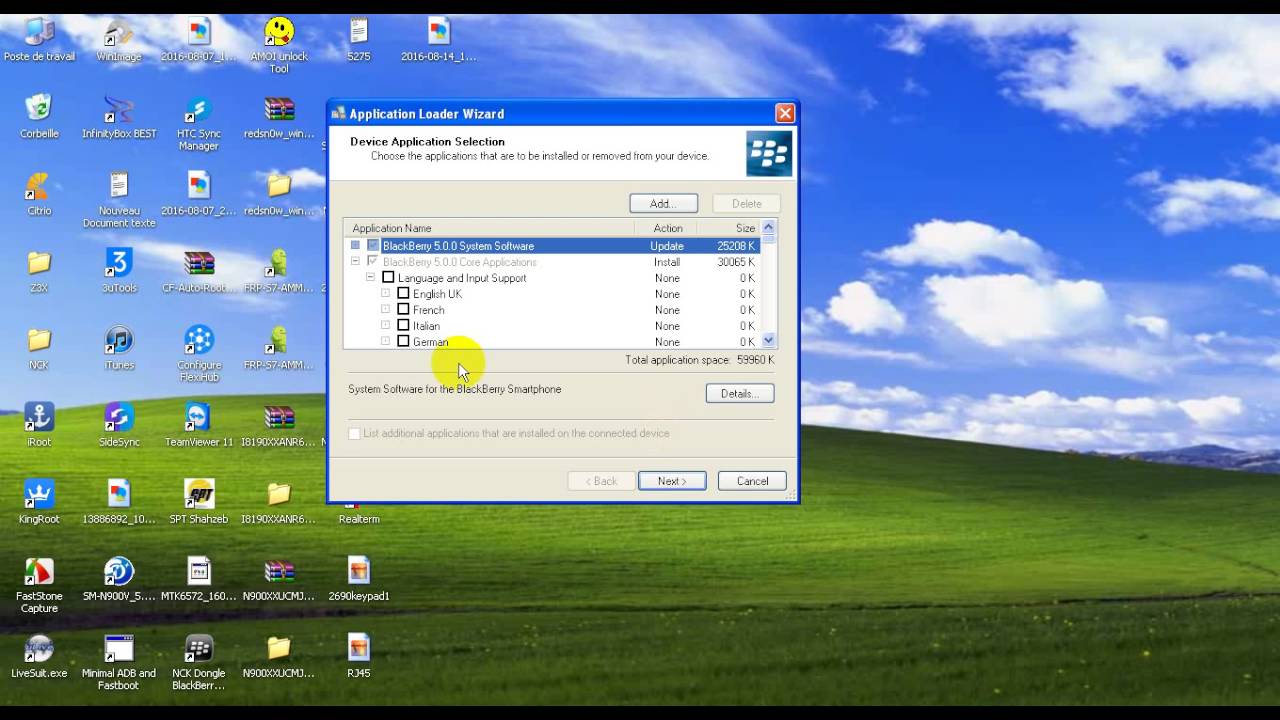
Task: Launch InfinityBox BEST from desktop
Action: 119,117
